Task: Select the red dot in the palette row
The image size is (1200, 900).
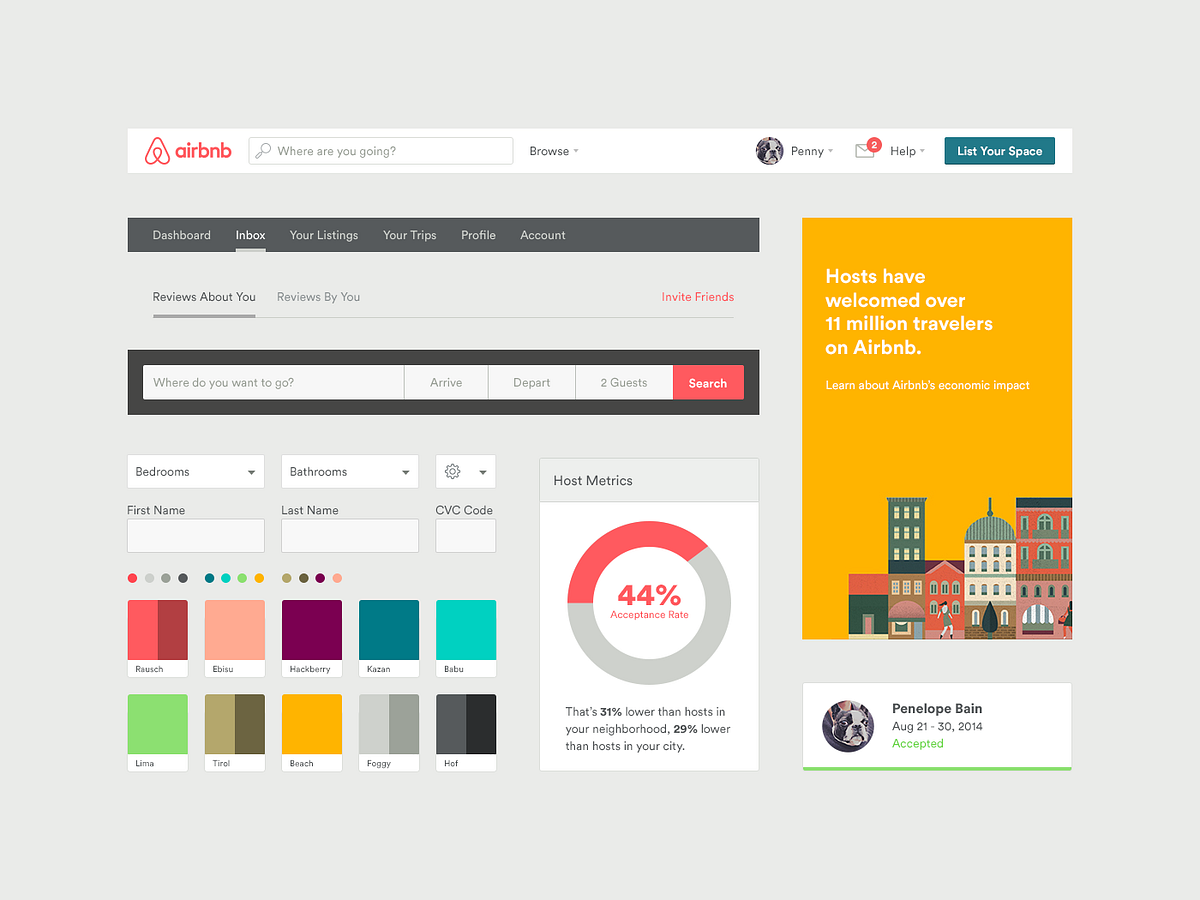Action: (132, 578)
